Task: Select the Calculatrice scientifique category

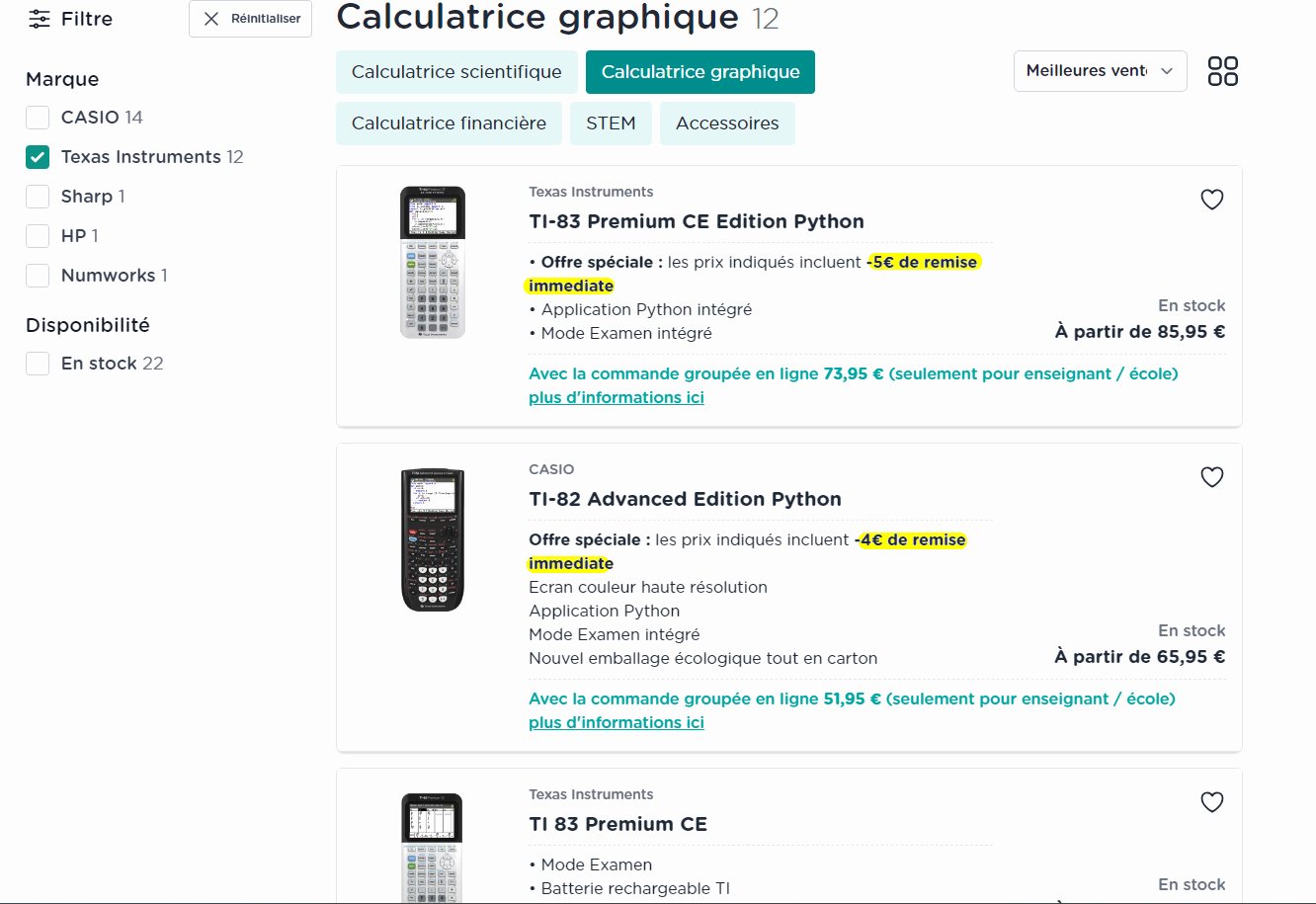Action: coord(456,72)
